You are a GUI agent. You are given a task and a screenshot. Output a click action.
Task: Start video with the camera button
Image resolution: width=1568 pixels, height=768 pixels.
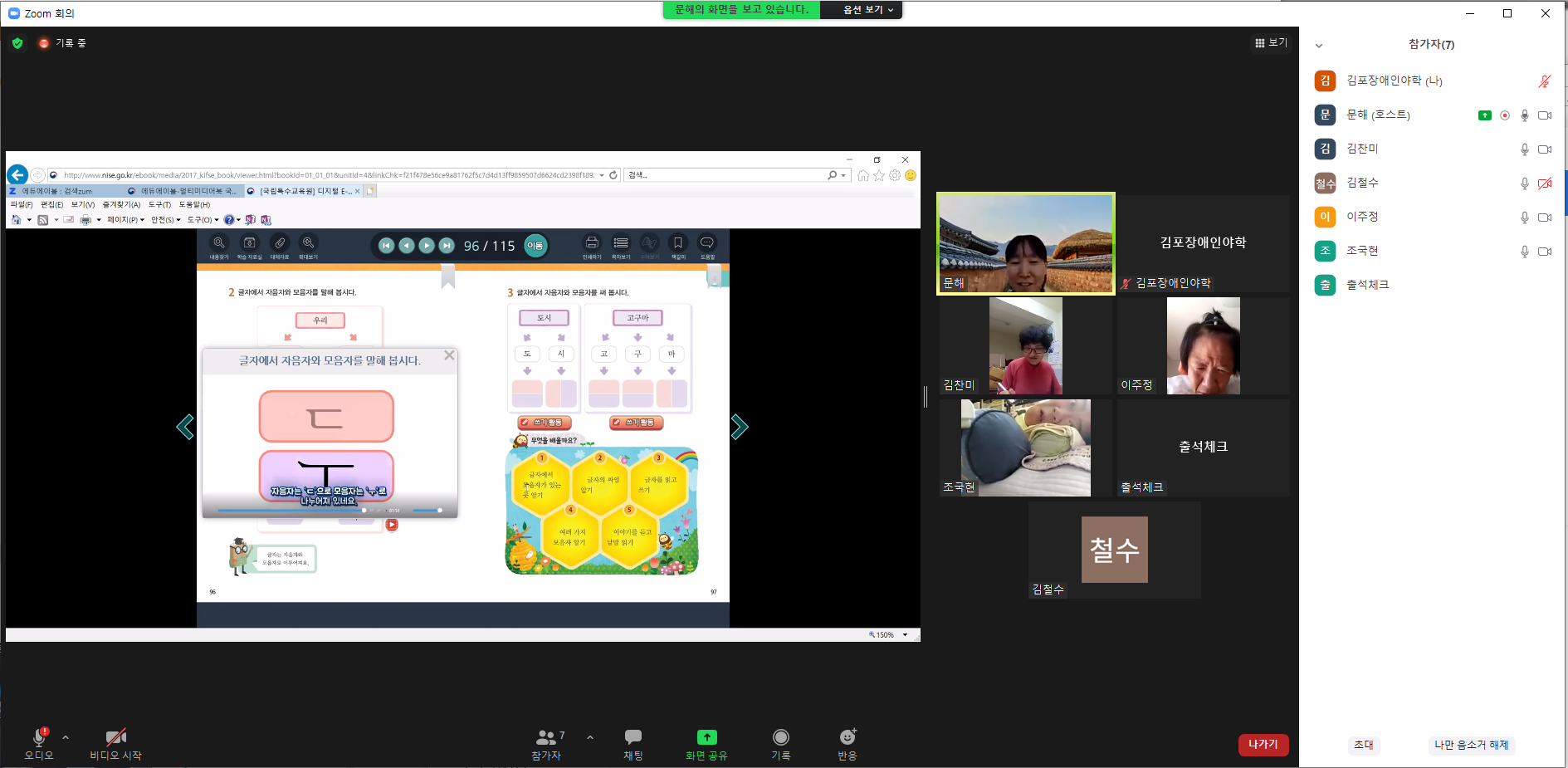[115, 744]
